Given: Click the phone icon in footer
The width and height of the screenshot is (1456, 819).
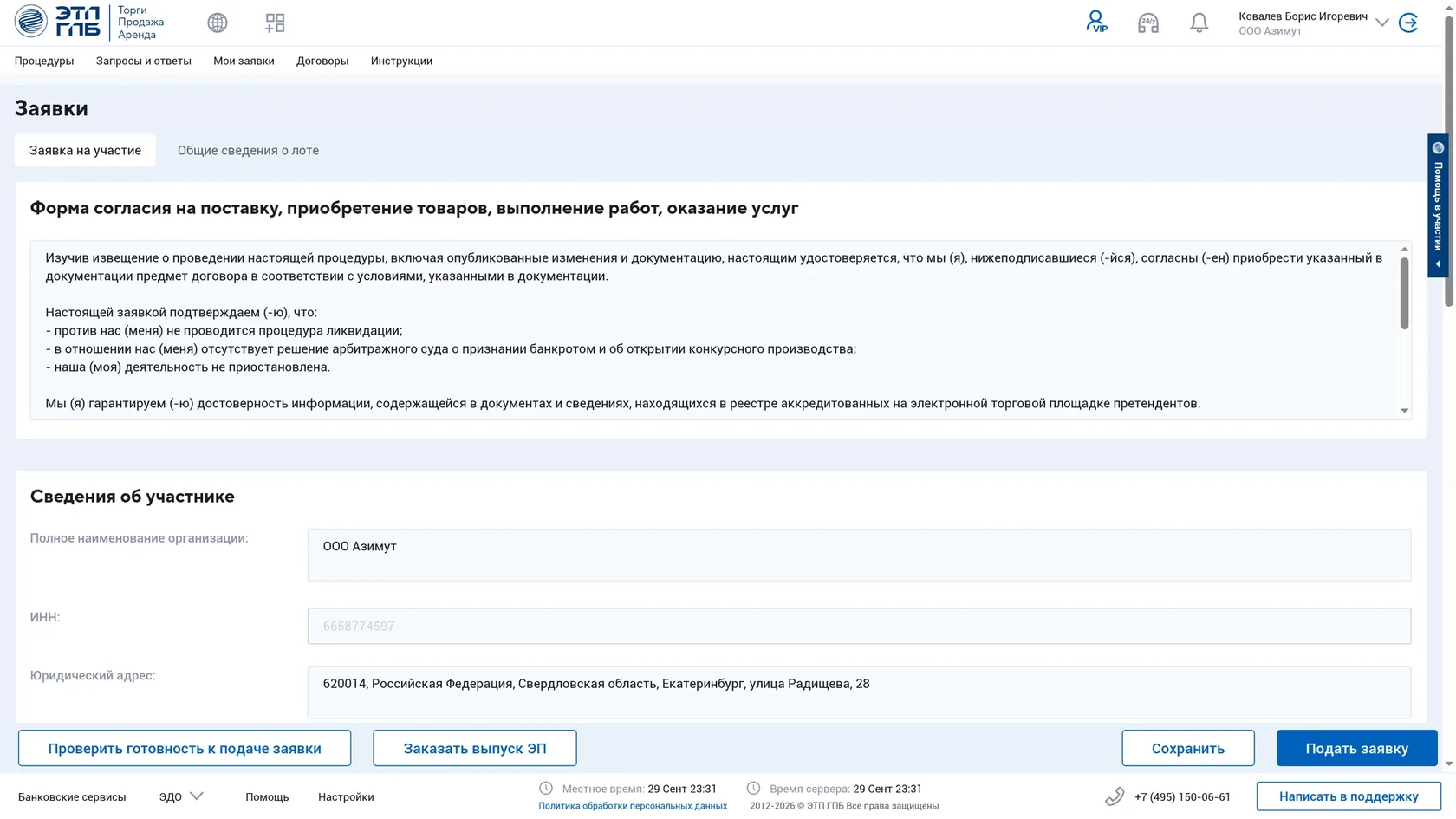Looking at the screenshot, I should [x=1115, y=796].
